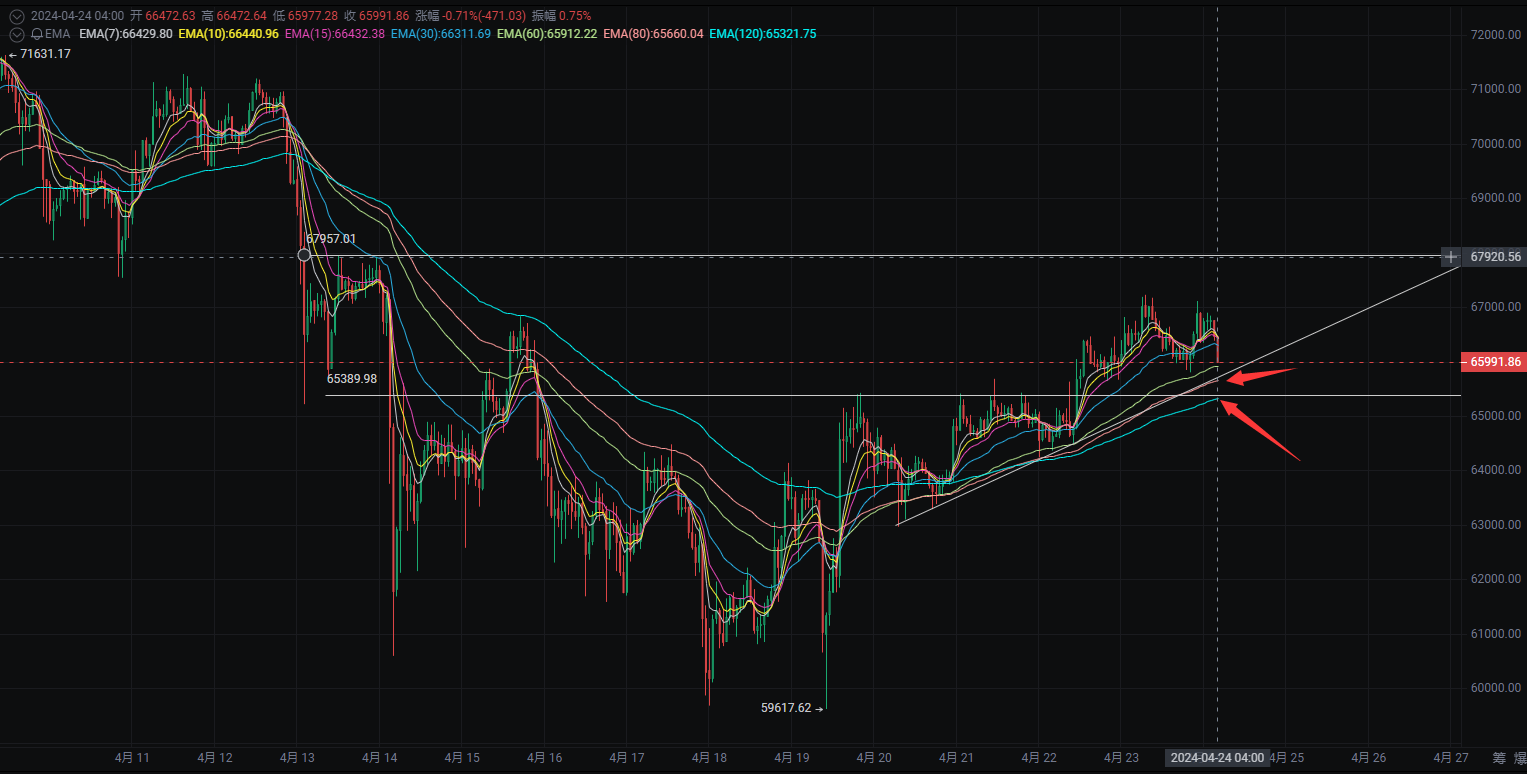Toggle the cyan EMA(120) legend entry
Screen dimensions: 1527x774
pos(762,34)
